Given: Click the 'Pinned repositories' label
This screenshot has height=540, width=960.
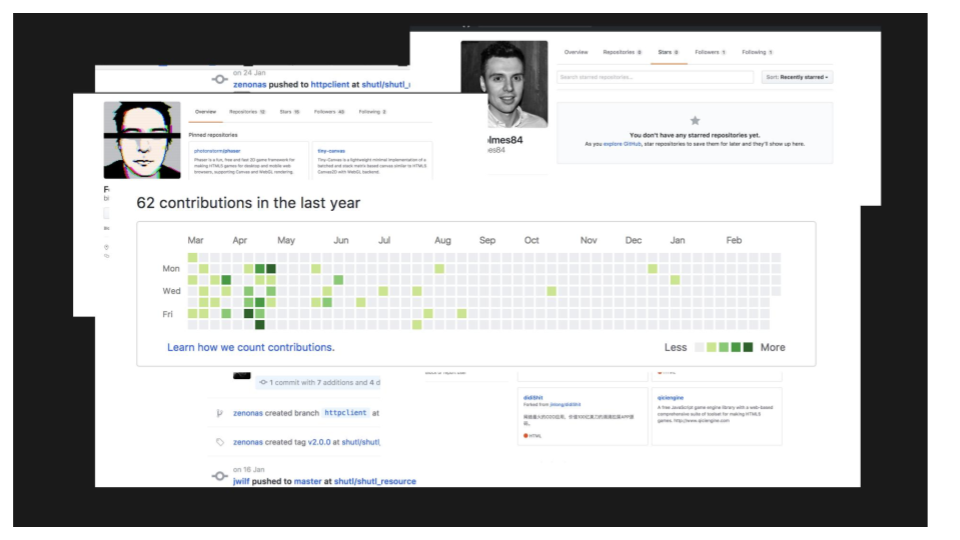Looking at the screenshot, I should click(x=213, y=135).
